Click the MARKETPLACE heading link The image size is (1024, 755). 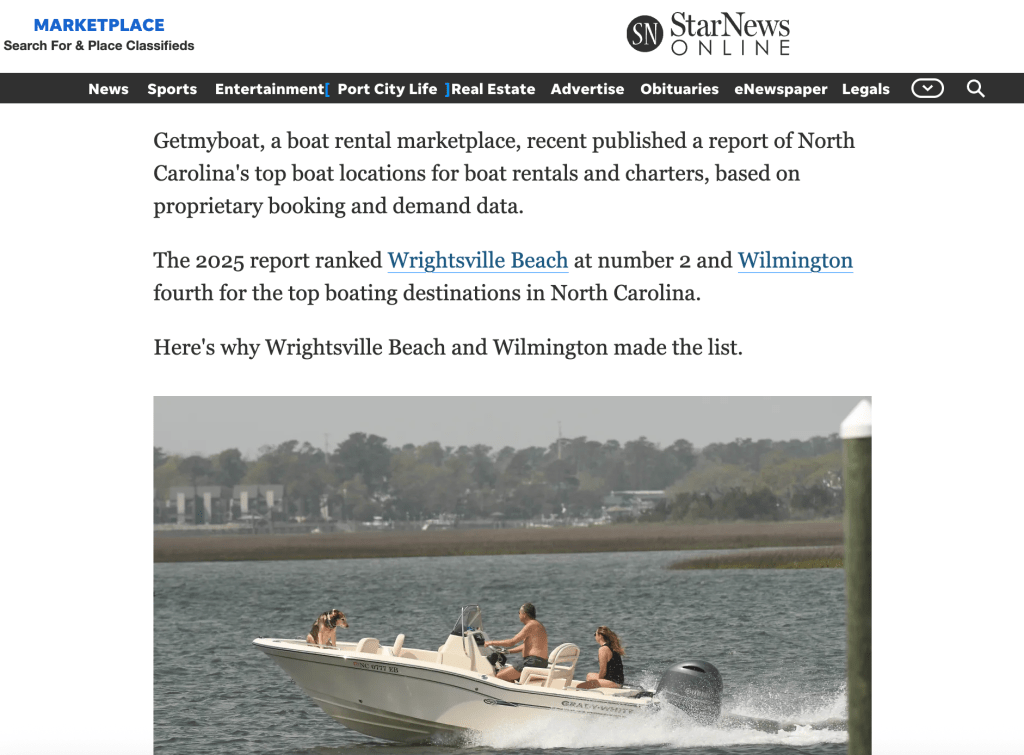point(99,25)
